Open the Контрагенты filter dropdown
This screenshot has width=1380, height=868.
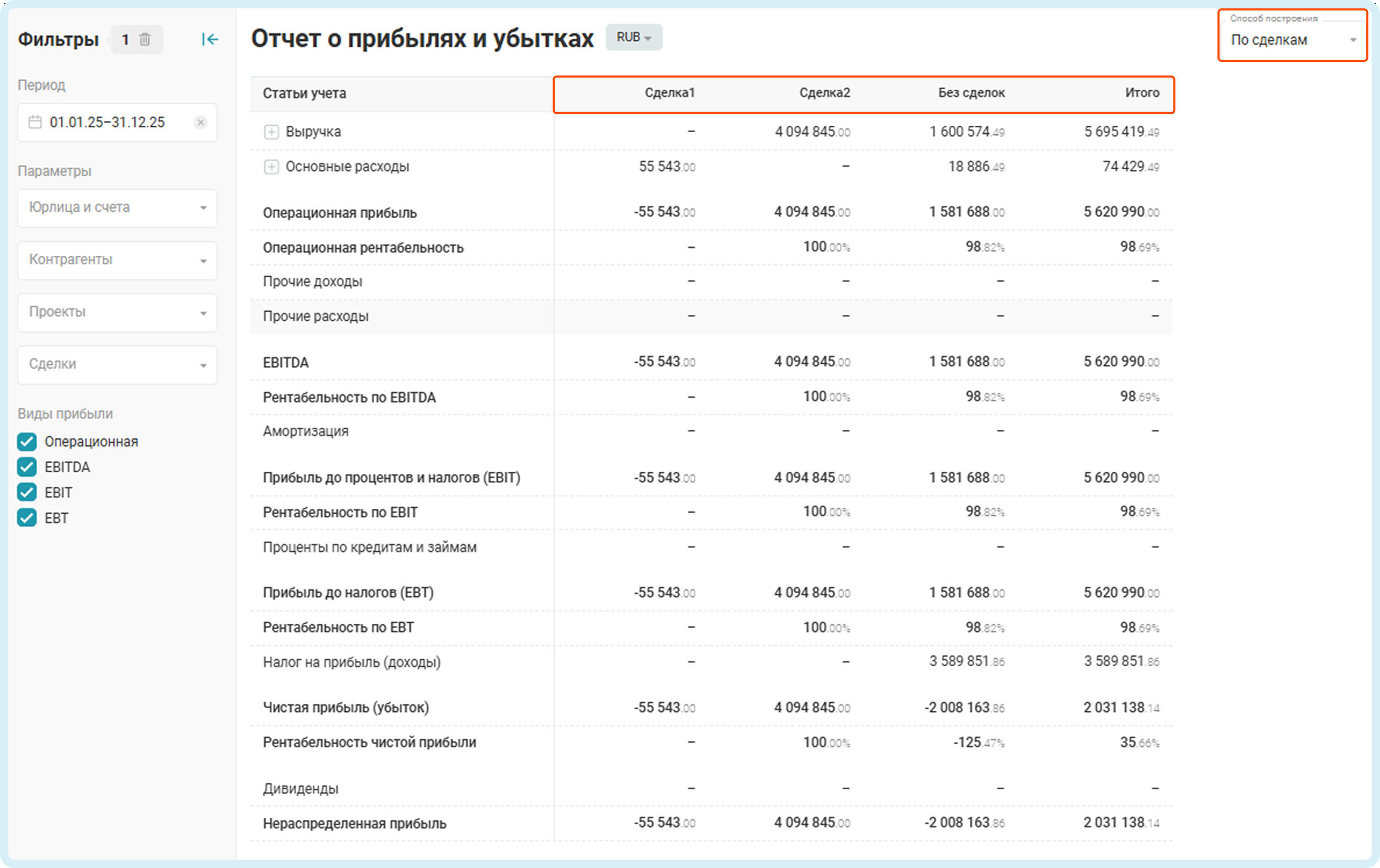pyautogui.click(x=117, y=260)
